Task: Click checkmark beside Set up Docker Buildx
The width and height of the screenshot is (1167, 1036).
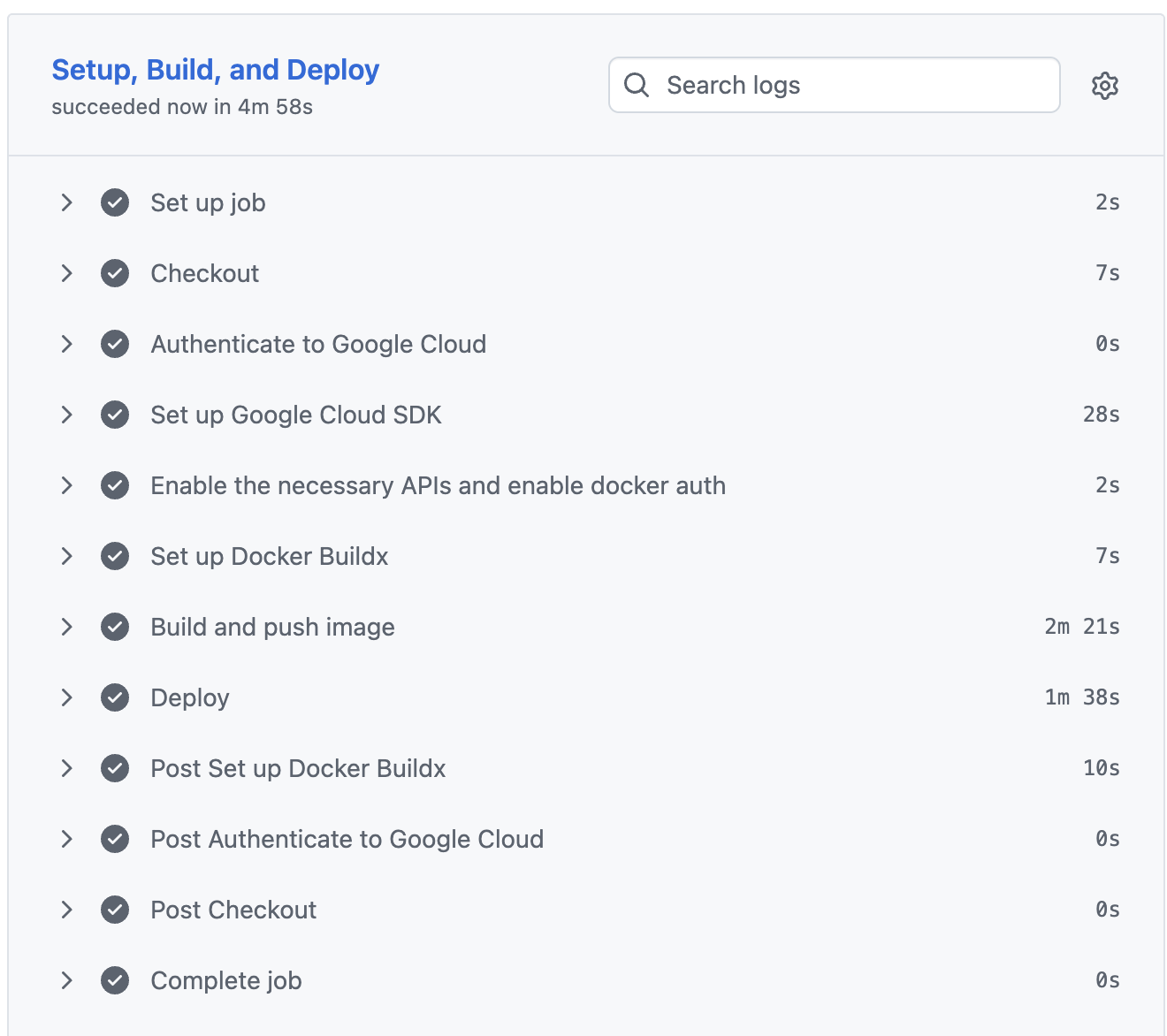Action: (115, 556)
